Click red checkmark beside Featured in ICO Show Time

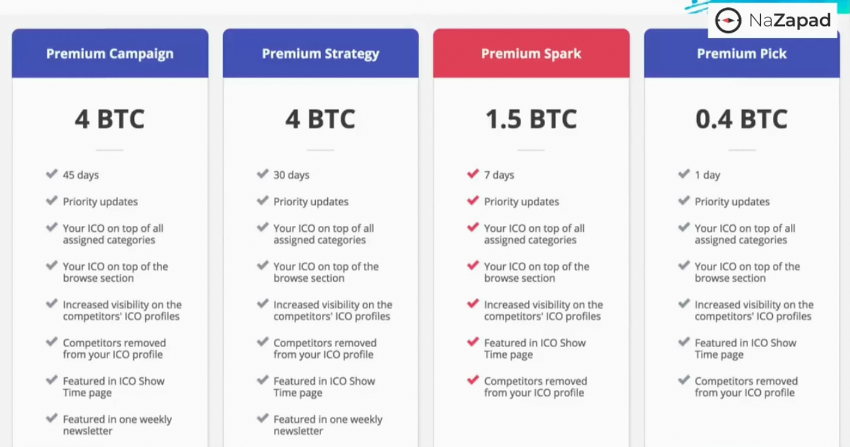click(x=473, y=342)
